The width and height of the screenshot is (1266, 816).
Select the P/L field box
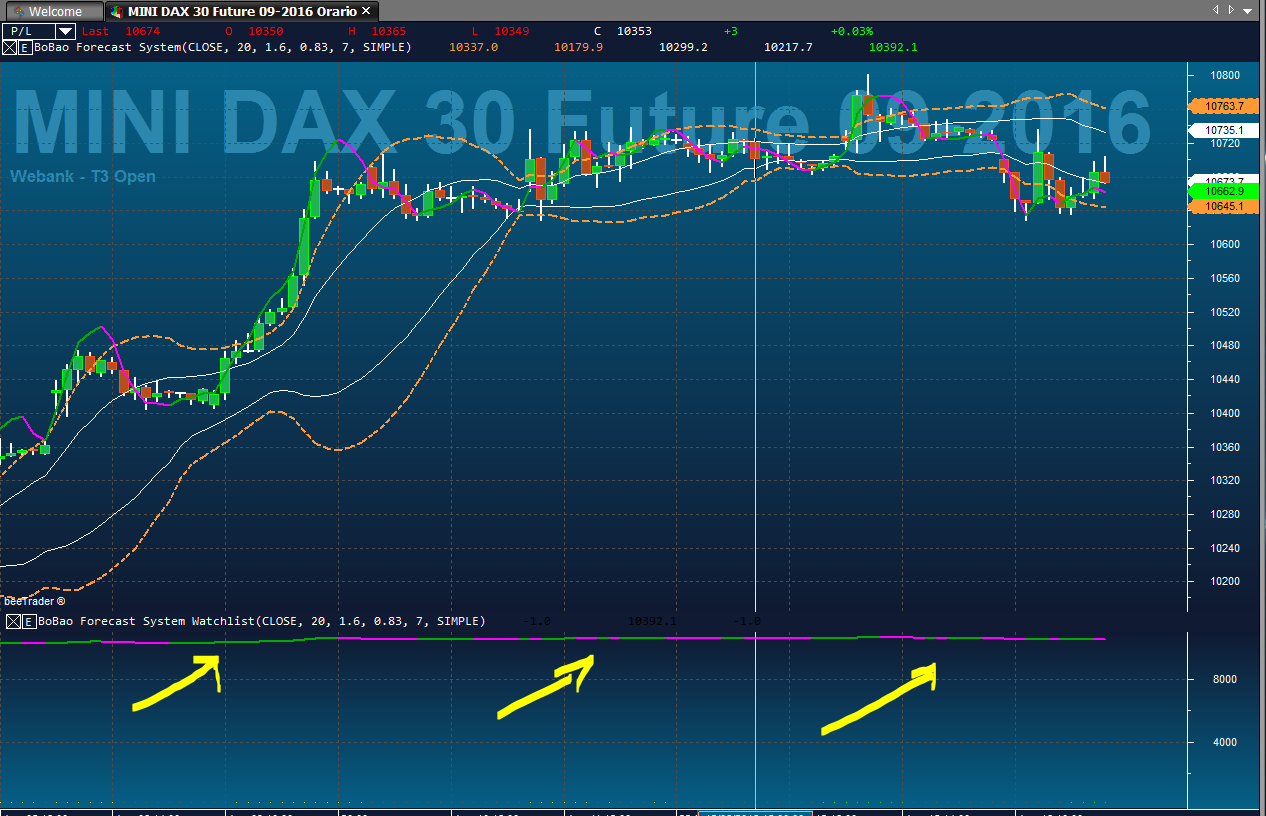[39, 31]
